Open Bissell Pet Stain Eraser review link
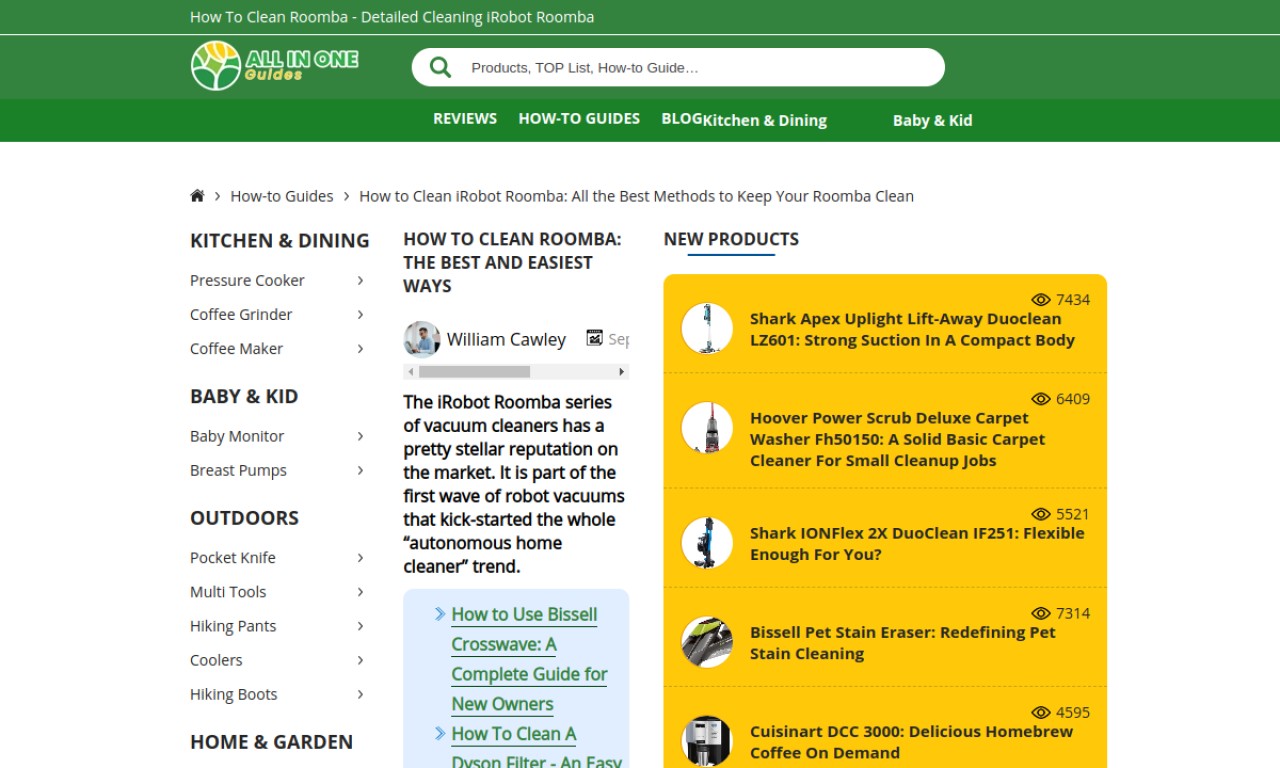The height and width of the screenshot is (768, 1280). pyautogui.click(x=903, y=643)
